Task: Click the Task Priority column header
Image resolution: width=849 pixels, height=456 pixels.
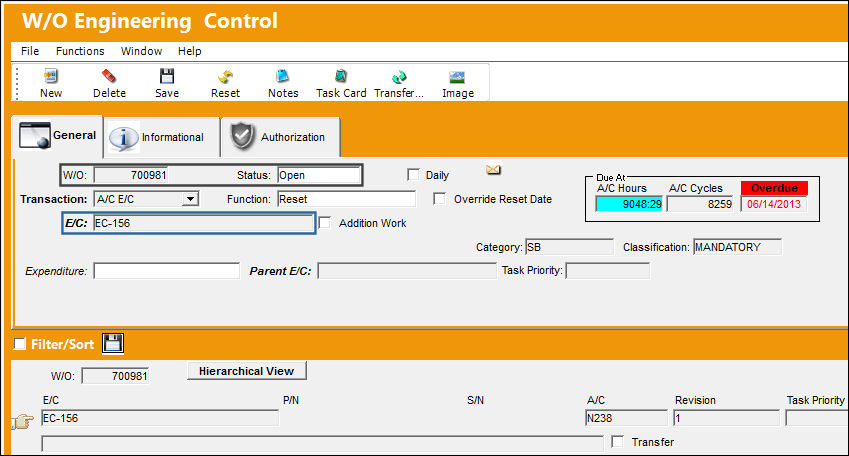Action: [815, 400]
